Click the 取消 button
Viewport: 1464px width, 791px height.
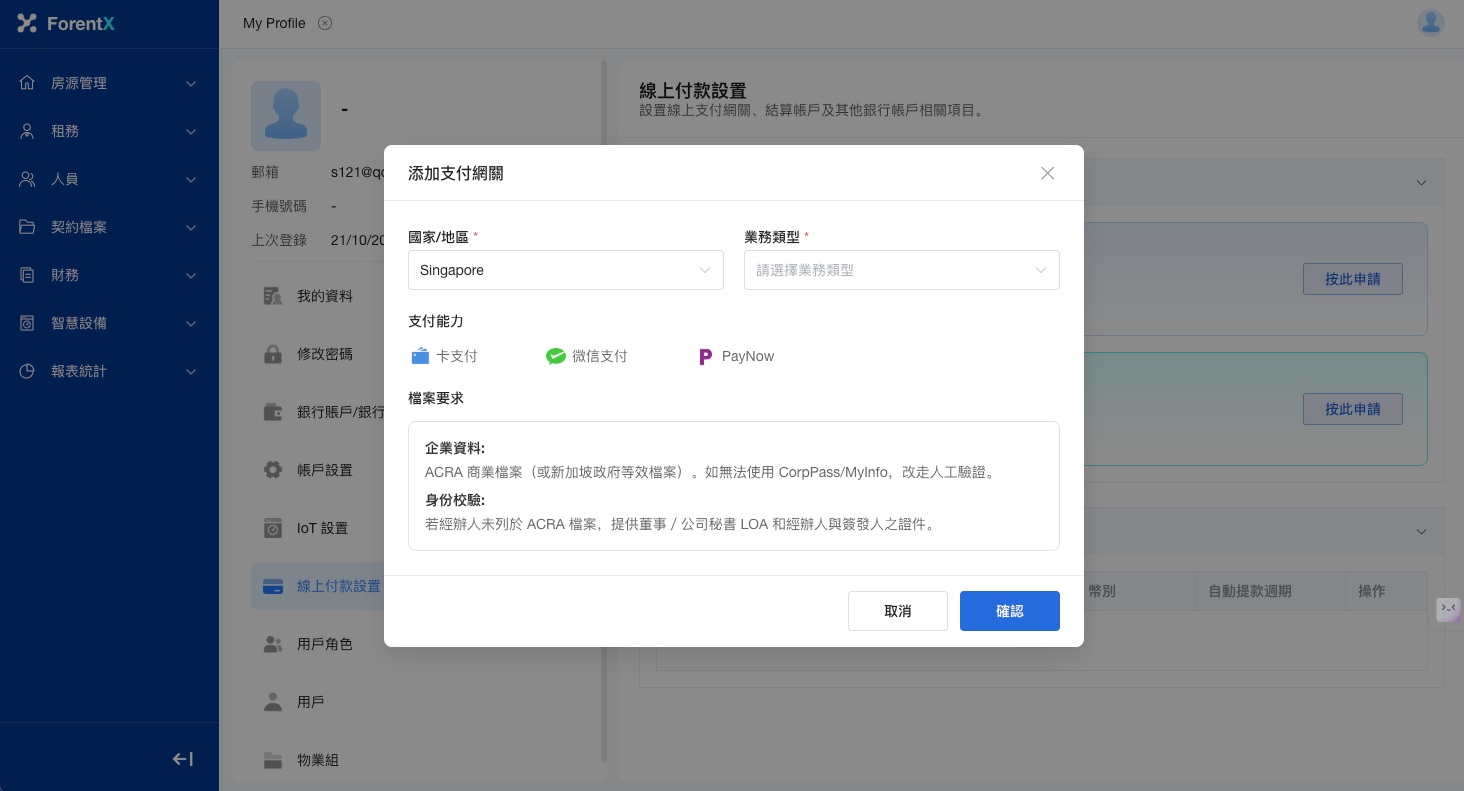click(897, 611)
